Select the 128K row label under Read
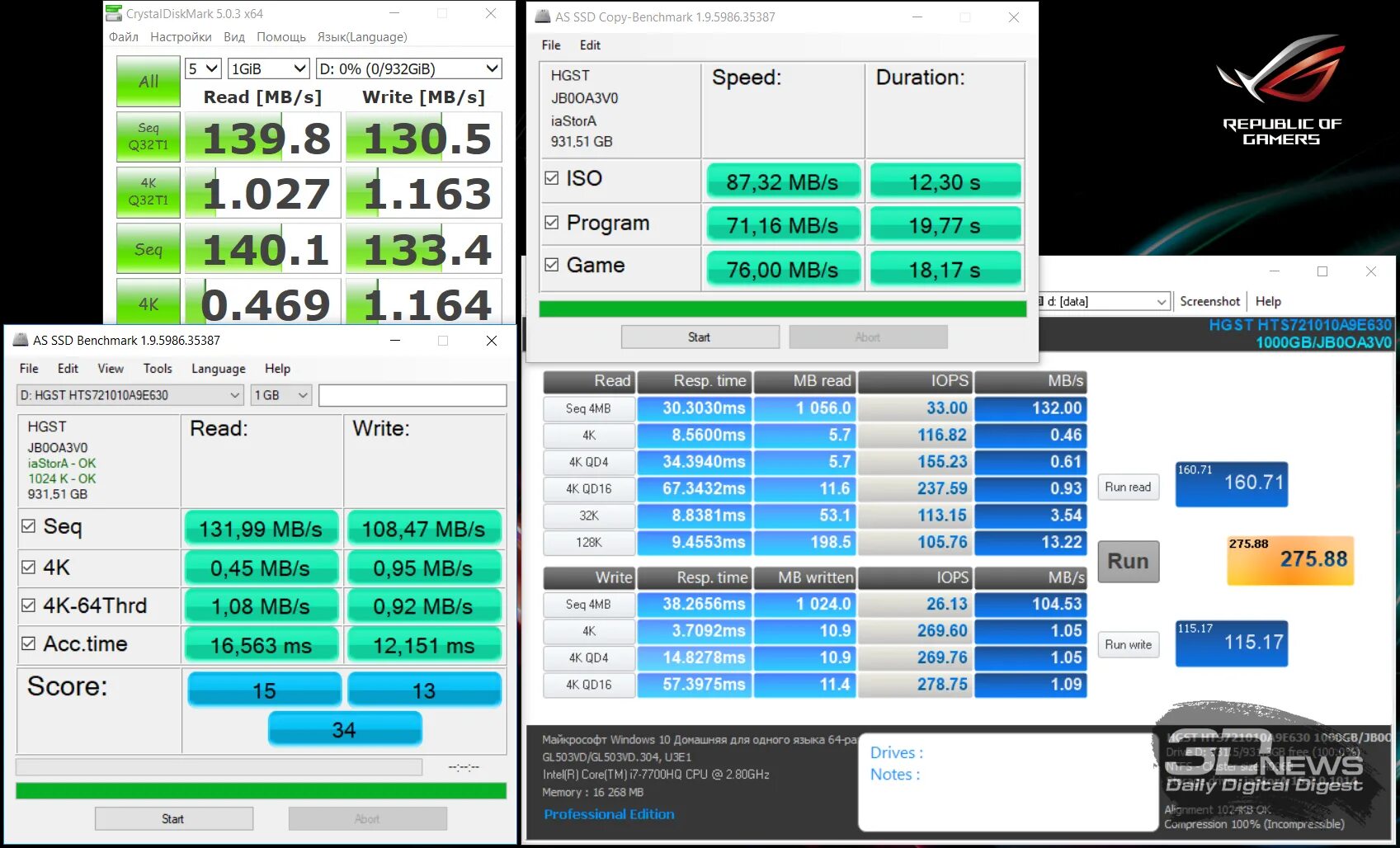The width and height of the screenshot is (1400, 848). (x=588, y=543)
